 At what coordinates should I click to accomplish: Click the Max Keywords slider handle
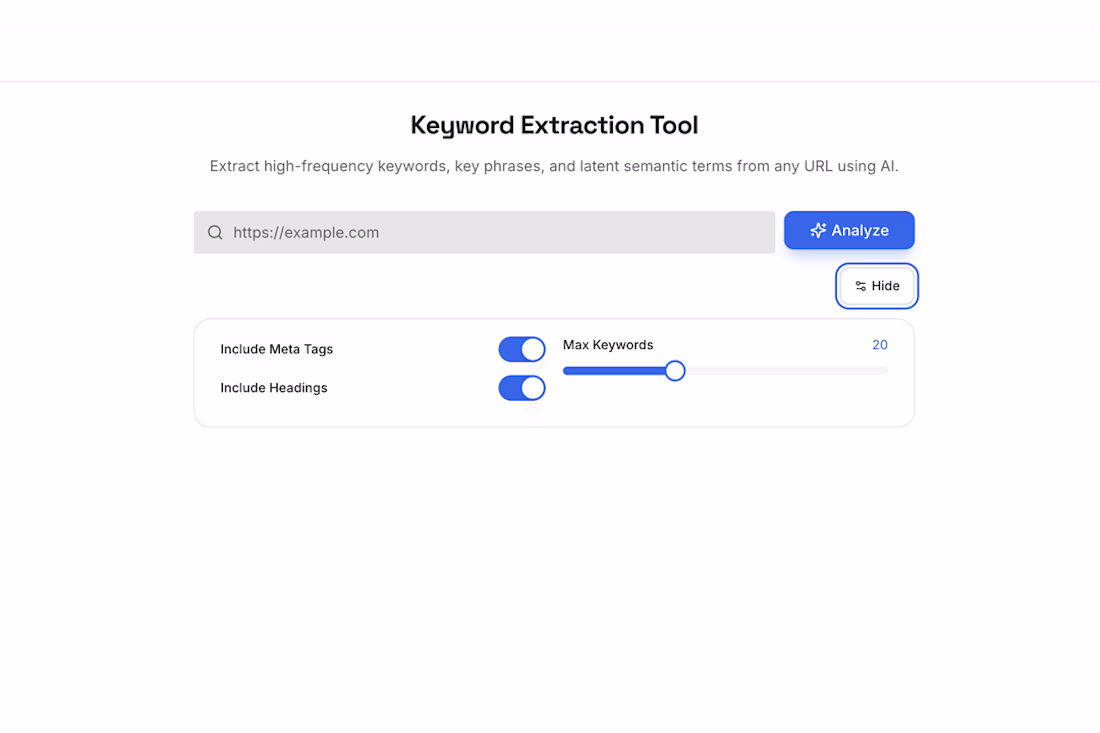coord(675,370)
